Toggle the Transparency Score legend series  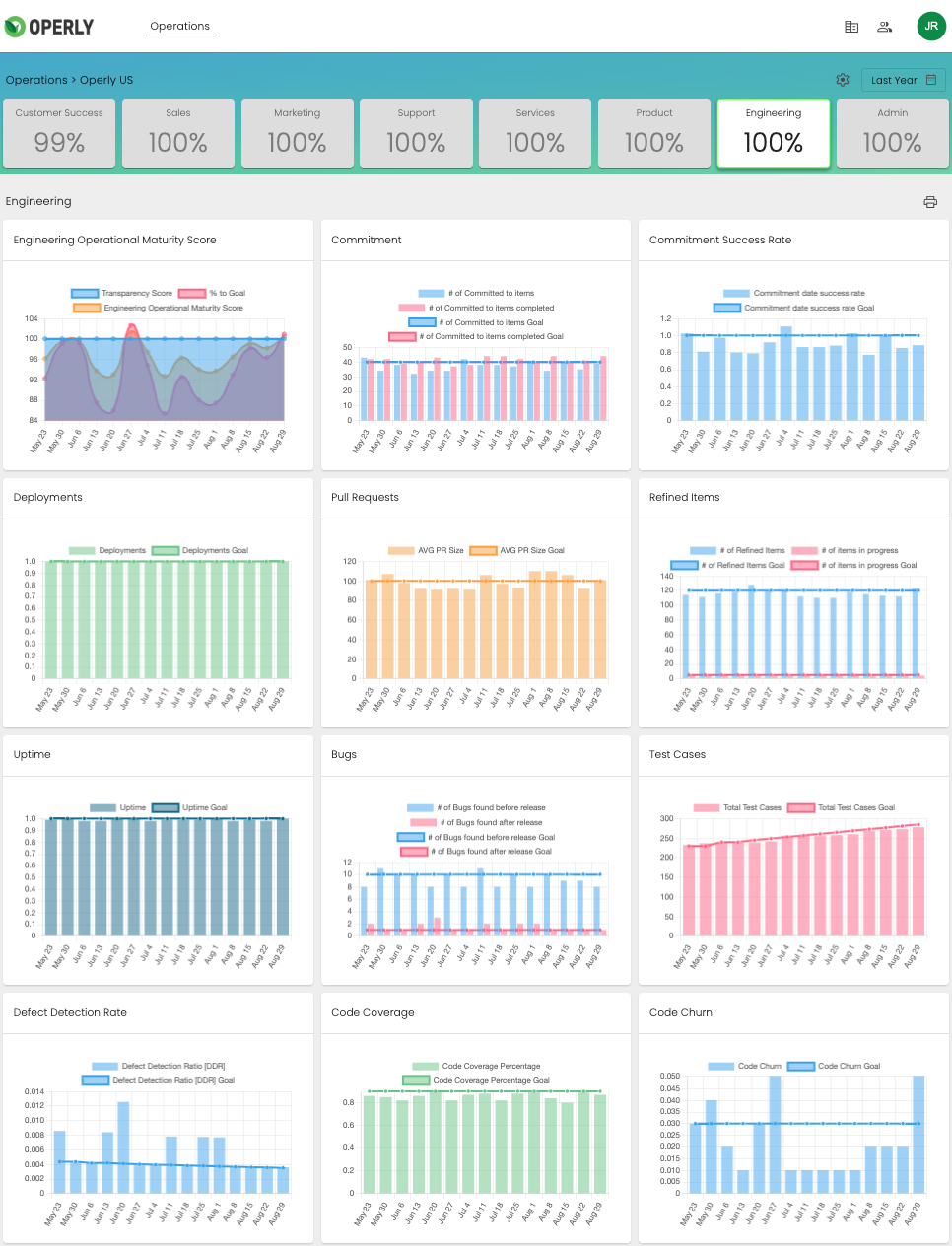121,293
